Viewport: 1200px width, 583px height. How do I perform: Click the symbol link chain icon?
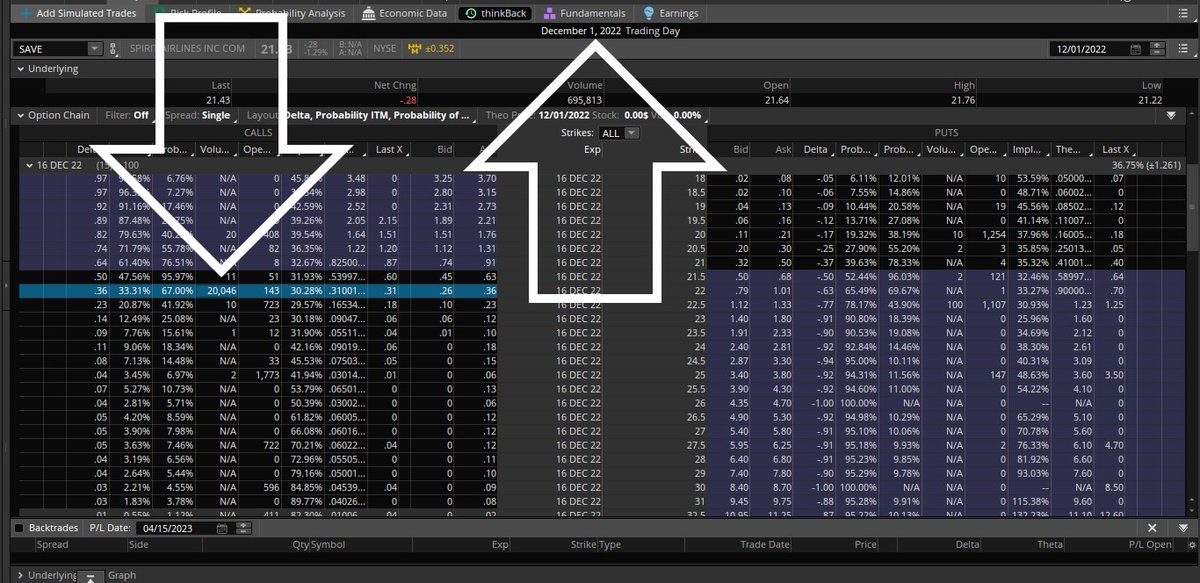(112, 48)
